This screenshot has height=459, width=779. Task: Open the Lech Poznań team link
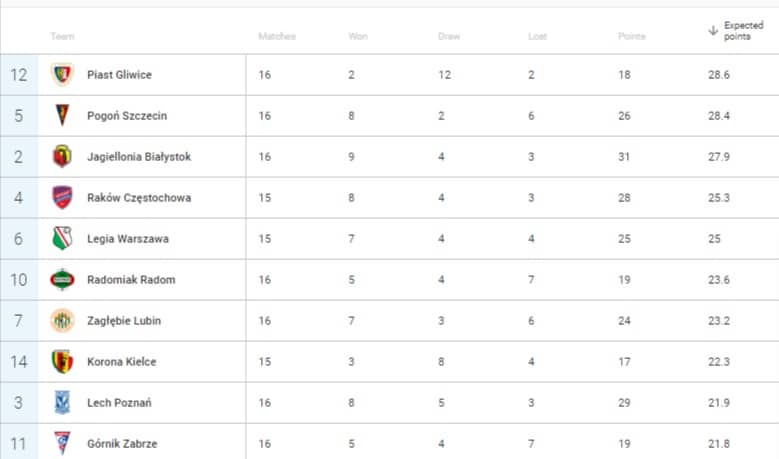pyautogui.click(x=119, y=402)
